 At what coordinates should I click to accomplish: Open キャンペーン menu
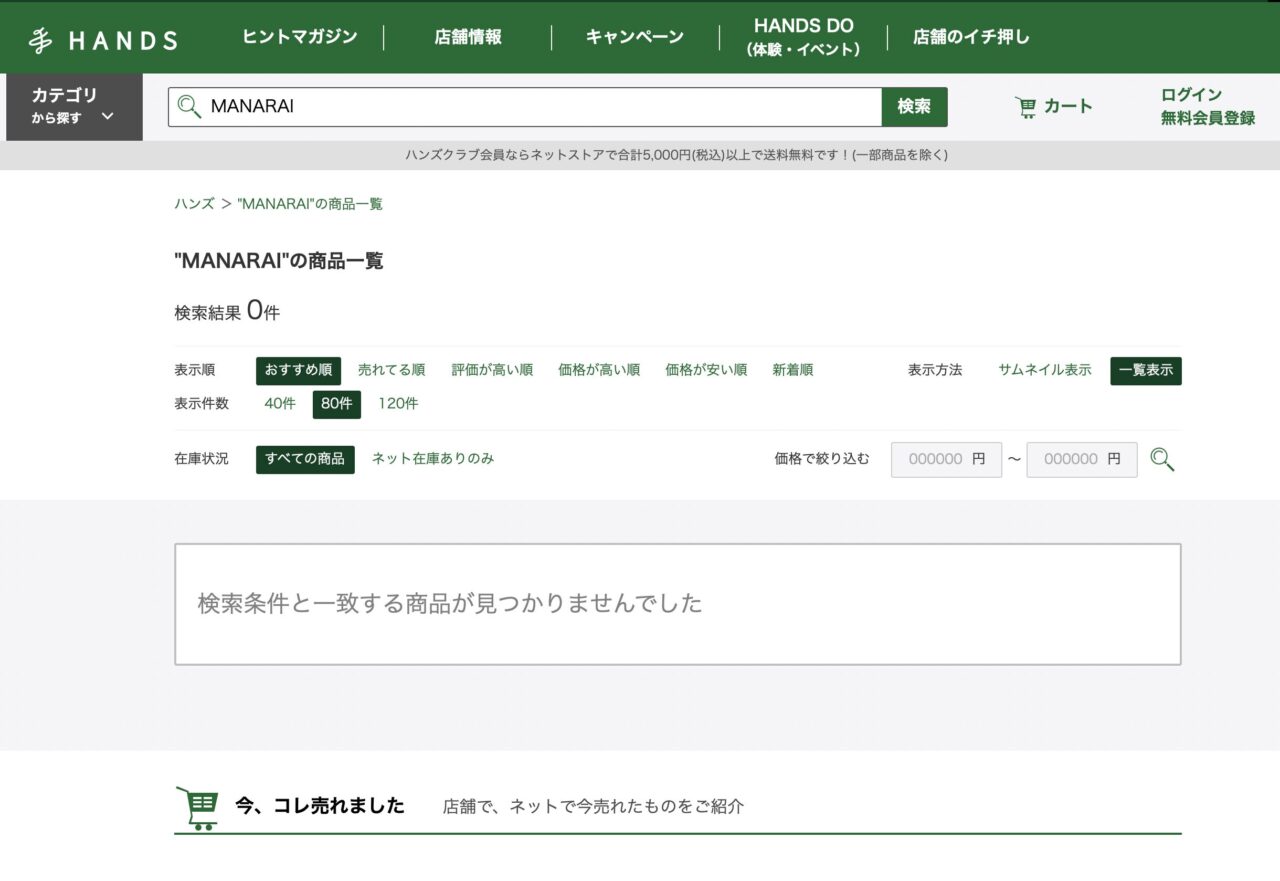(635, 37)
